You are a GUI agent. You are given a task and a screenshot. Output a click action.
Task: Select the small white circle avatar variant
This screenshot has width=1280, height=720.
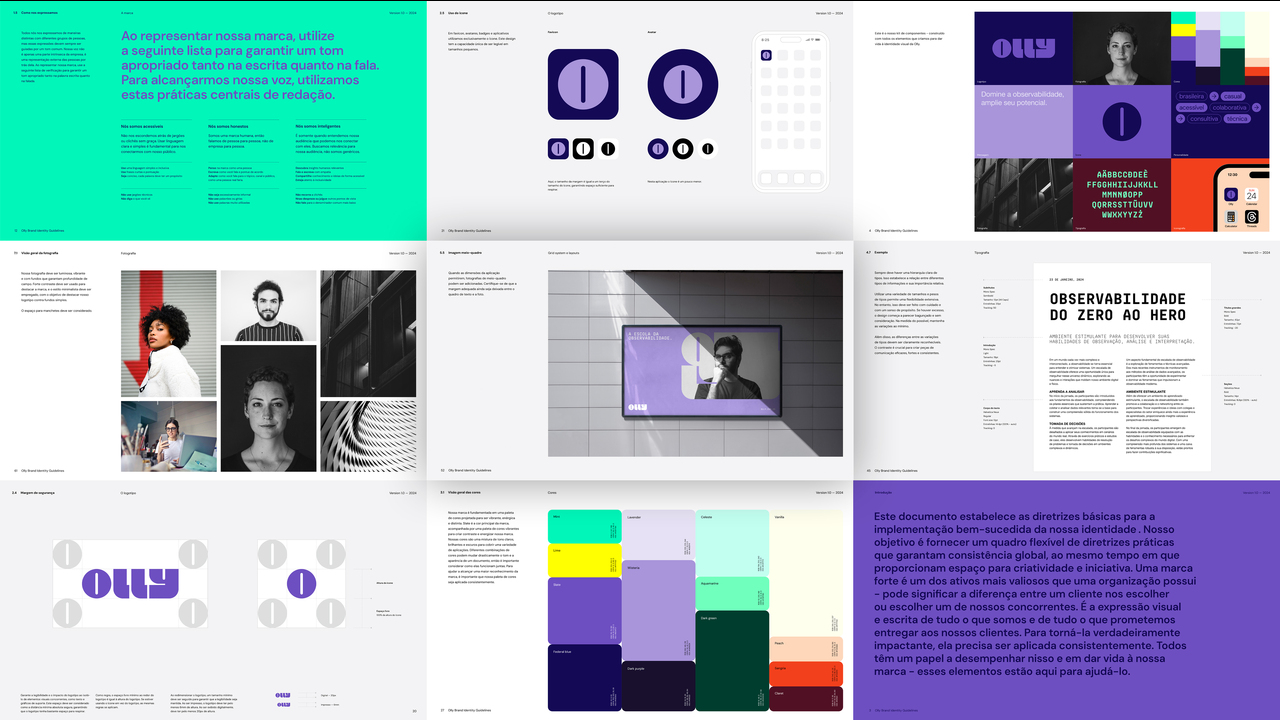click(x=706, y=149)
